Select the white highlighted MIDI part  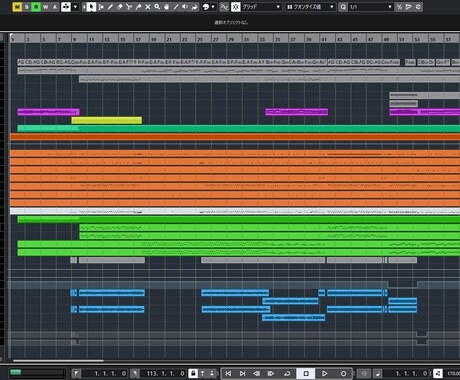coord(235,211)
